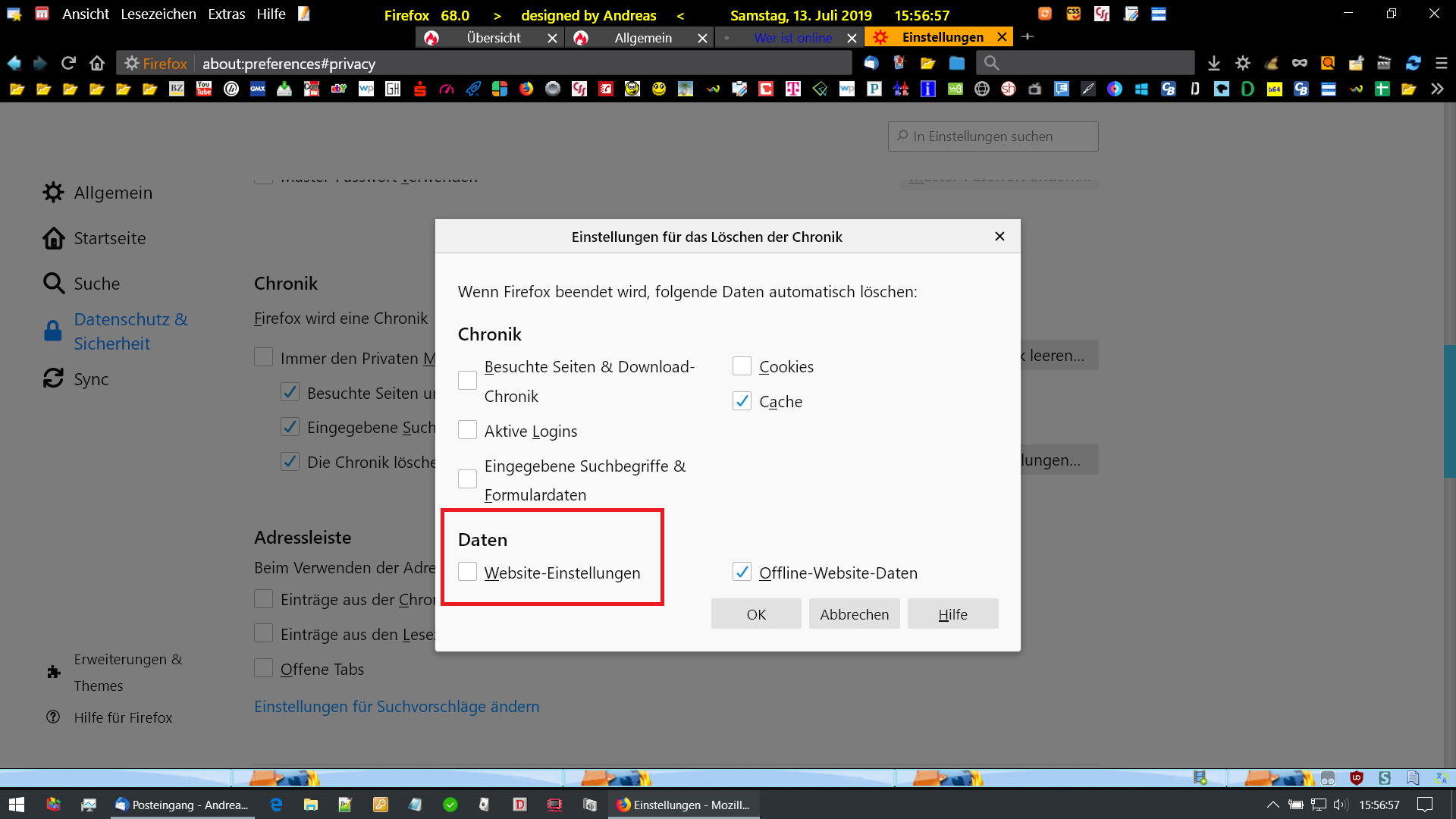This screenshot has width=1456, height=819.
Task: Open the Lesezeichen menu
Action: 158,14
